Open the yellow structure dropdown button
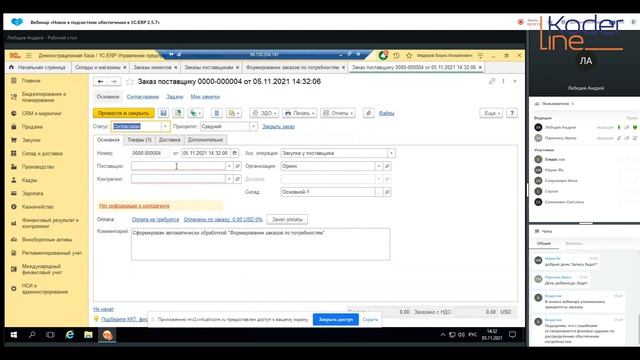This screenshot has height=360, width=640. point(234,113)
